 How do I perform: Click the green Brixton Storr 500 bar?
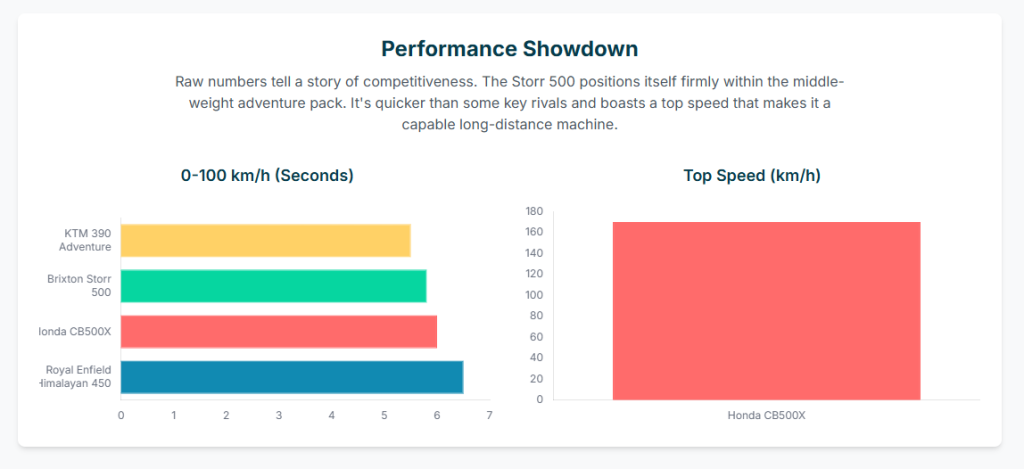[273, 286]
